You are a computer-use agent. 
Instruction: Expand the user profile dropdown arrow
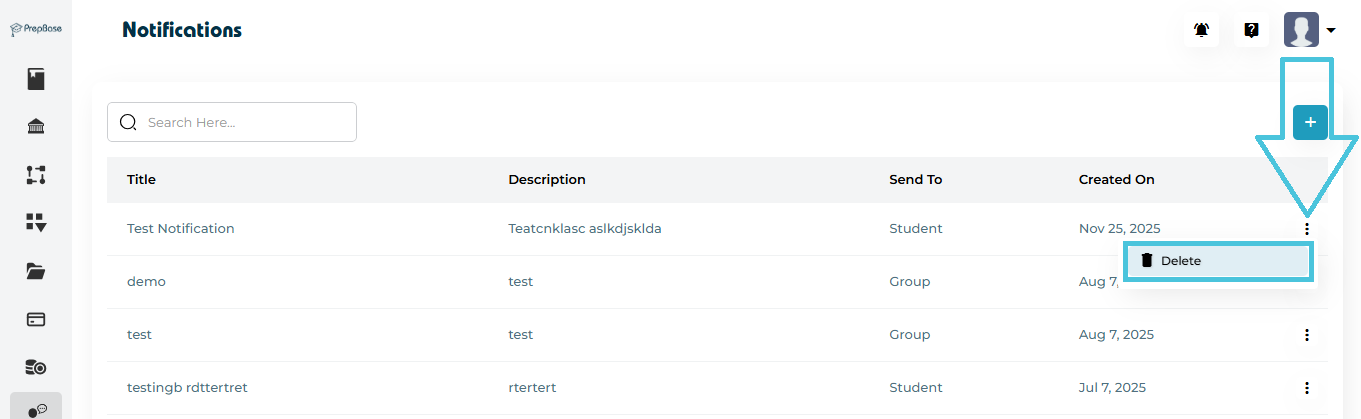(x=1331, y=31)
